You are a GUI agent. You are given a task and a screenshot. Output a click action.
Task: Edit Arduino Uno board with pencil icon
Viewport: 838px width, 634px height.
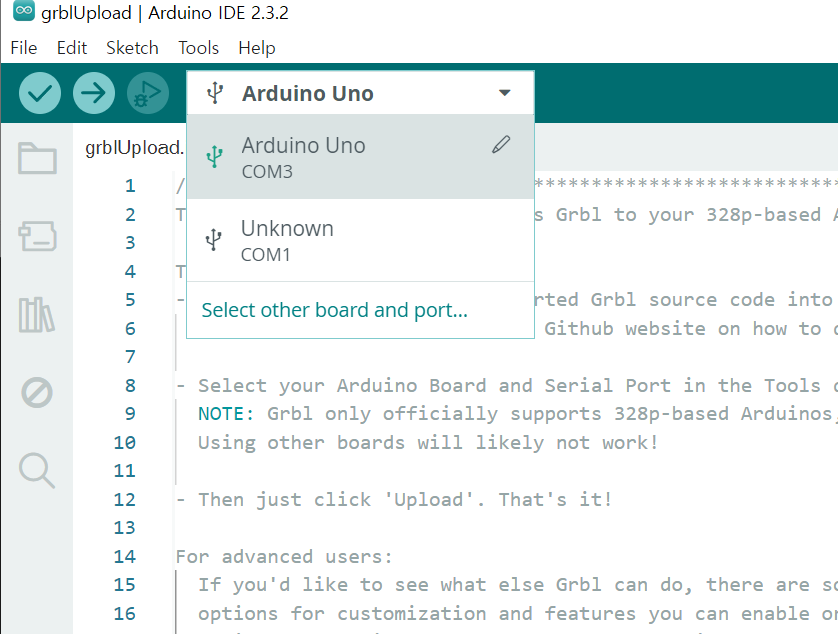point(501,144)
